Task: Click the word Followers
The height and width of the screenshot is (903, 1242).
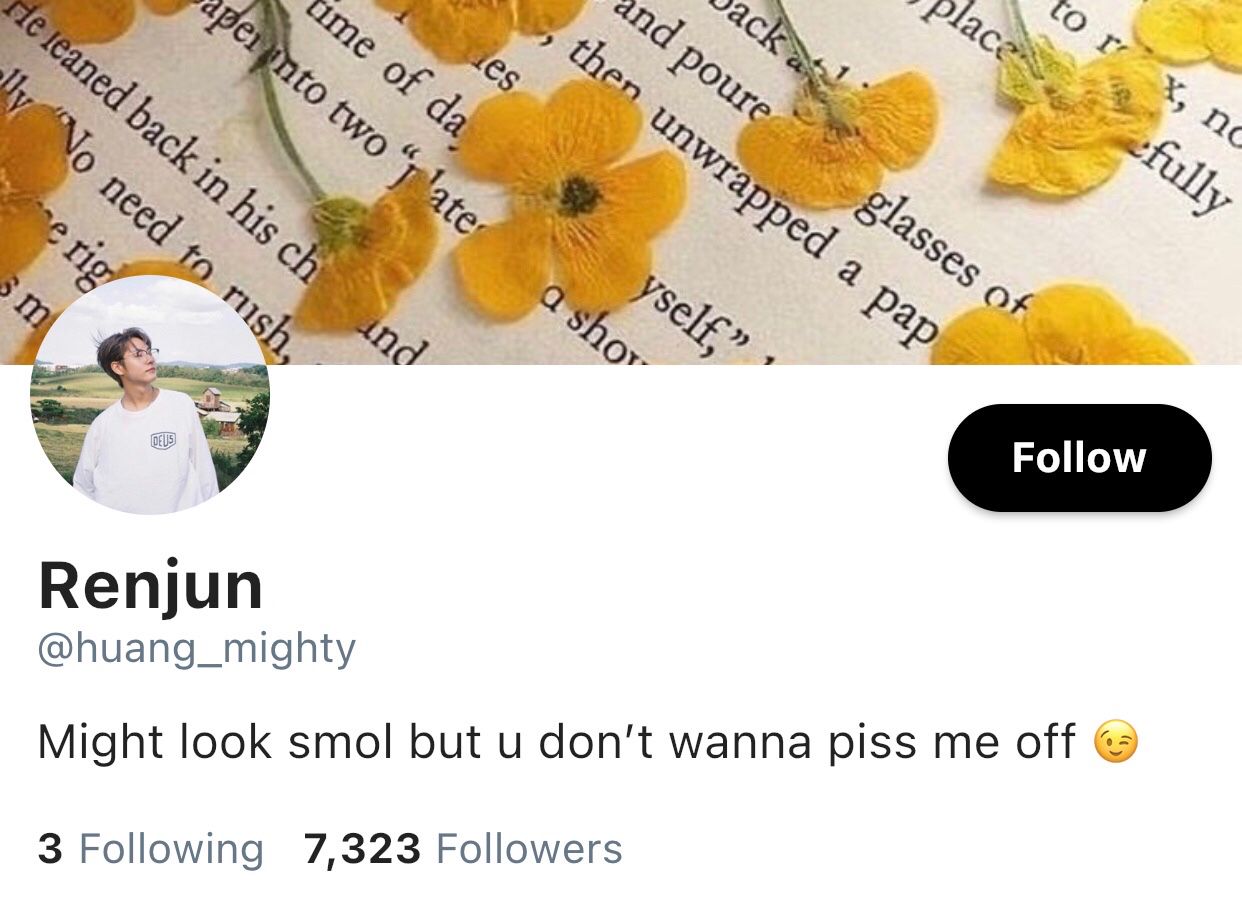Action: [x=529, y=849]
